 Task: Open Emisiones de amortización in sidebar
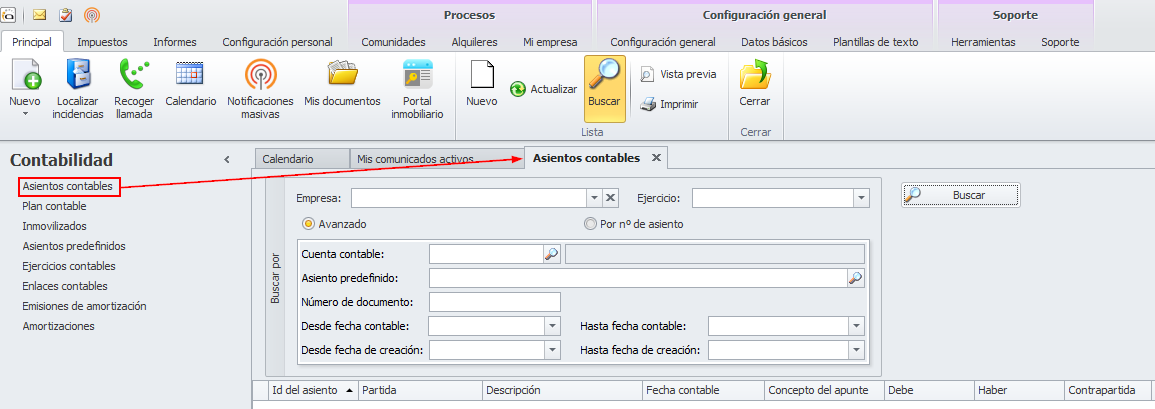tap(85, 306)
